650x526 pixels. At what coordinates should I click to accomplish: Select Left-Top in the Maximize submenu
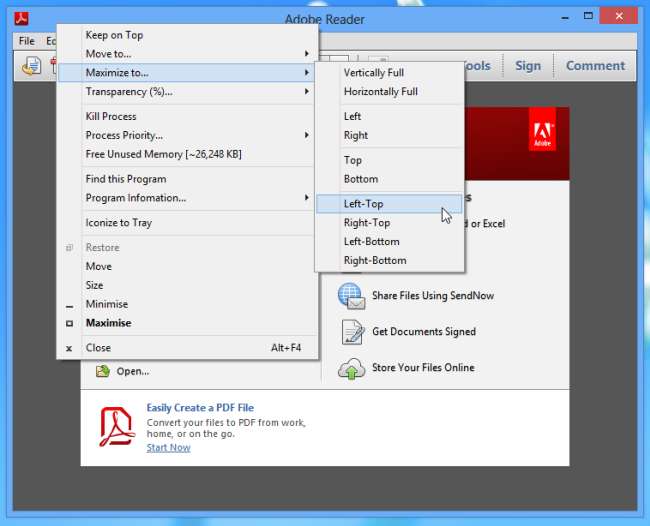pyautogui.click(x=364, y=204)
